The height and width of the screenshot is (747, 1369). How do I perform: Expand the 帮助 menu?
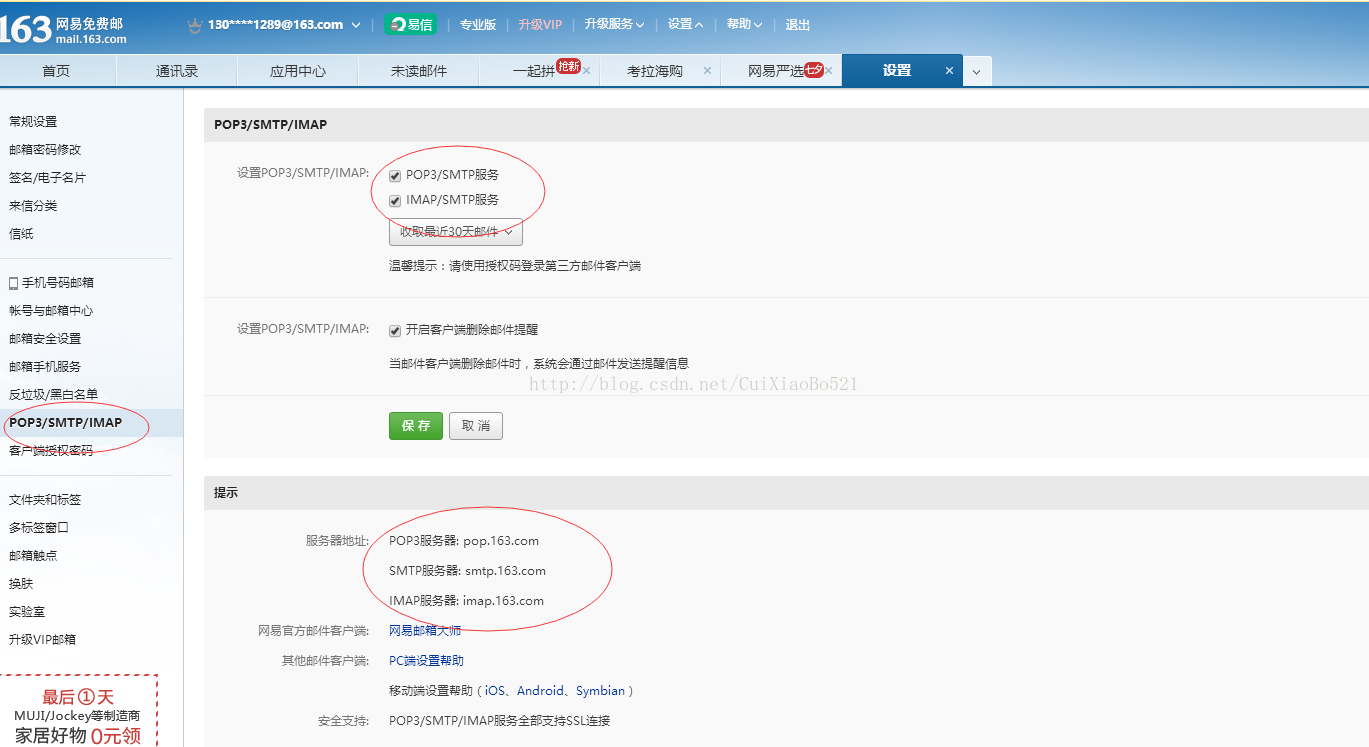coord(744,24)
